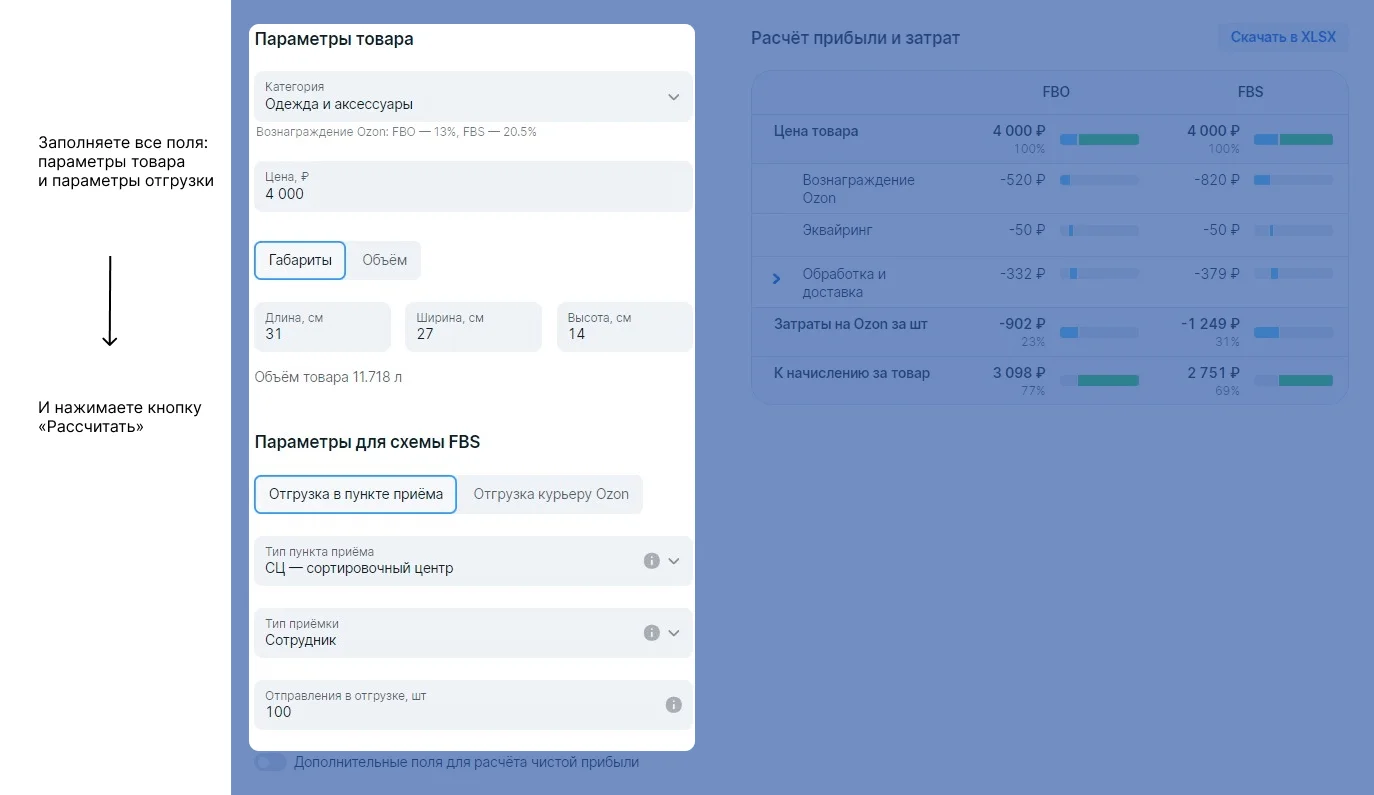
Task: Click the FBS К начислению progress bar
Action: tap(1293, 381)
